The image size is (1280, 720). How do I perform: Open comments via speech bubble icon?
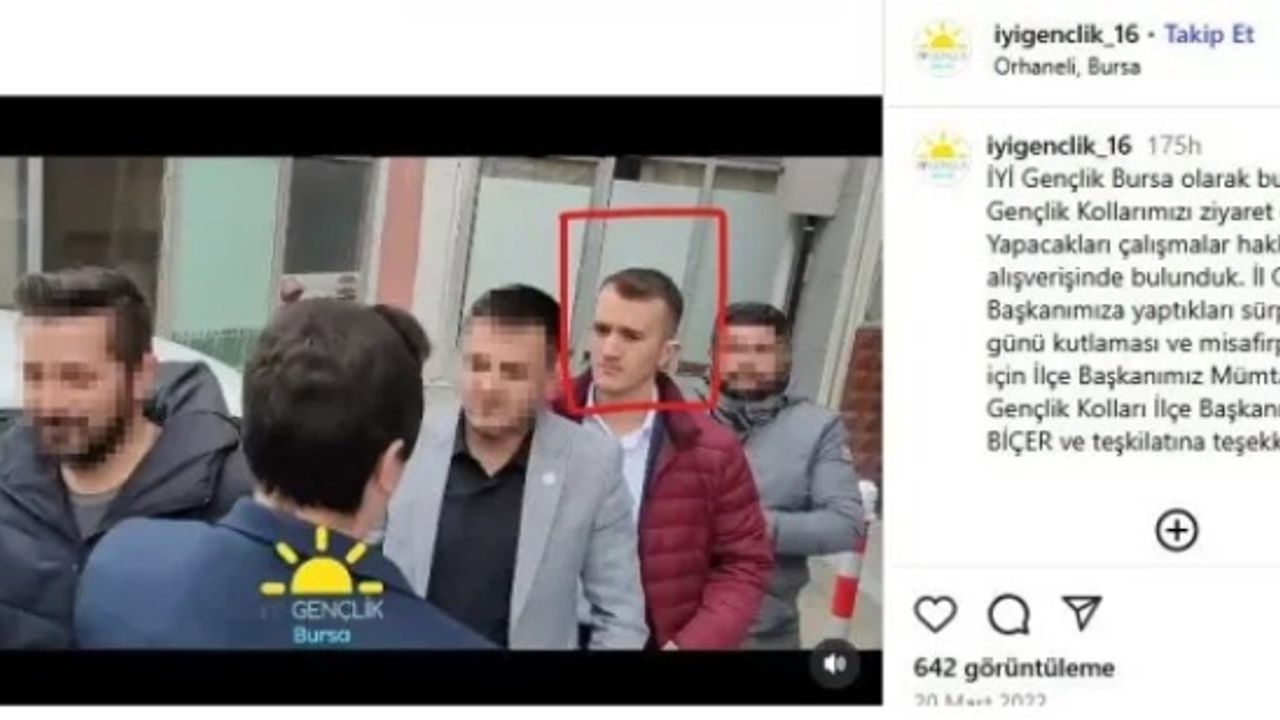pyautogui.click(x=1008, y=614)
